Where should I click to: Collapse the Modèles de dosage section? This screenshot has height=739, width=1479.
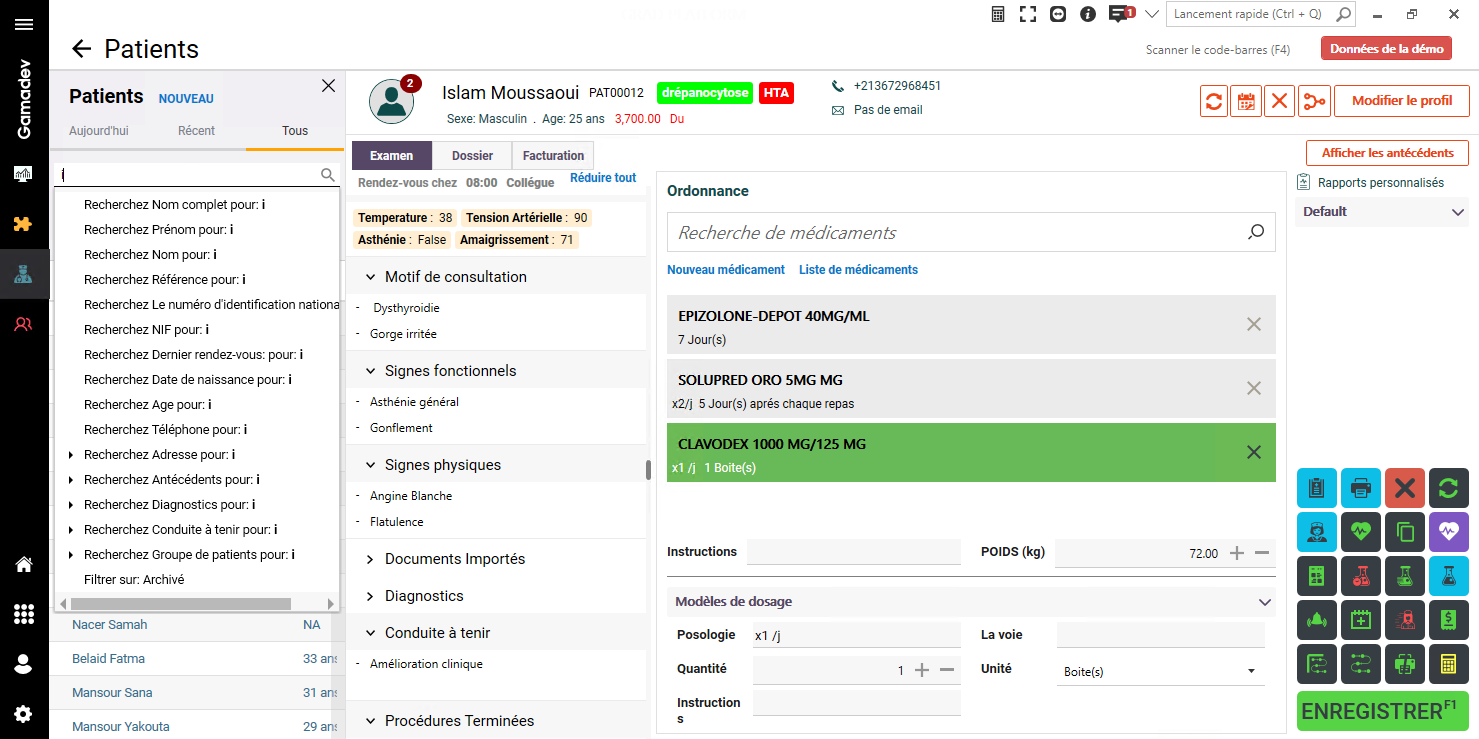point(1265,602)
